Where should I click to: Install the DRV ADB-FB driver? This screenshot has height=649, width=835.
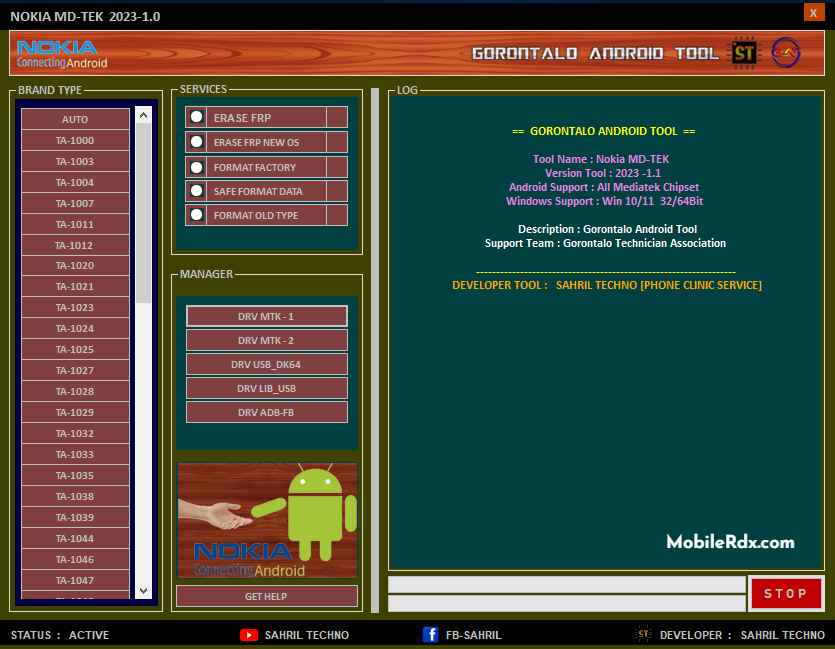[x=266, y=412]
